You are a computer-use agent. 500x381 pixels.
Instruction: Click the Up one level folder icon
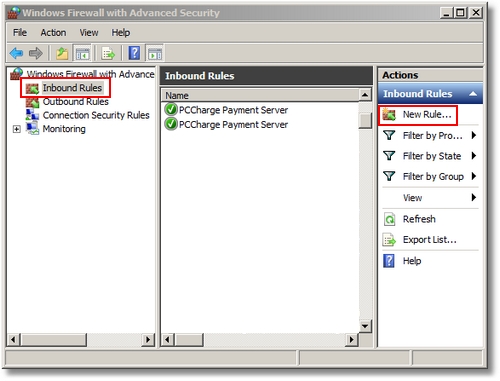62,53
